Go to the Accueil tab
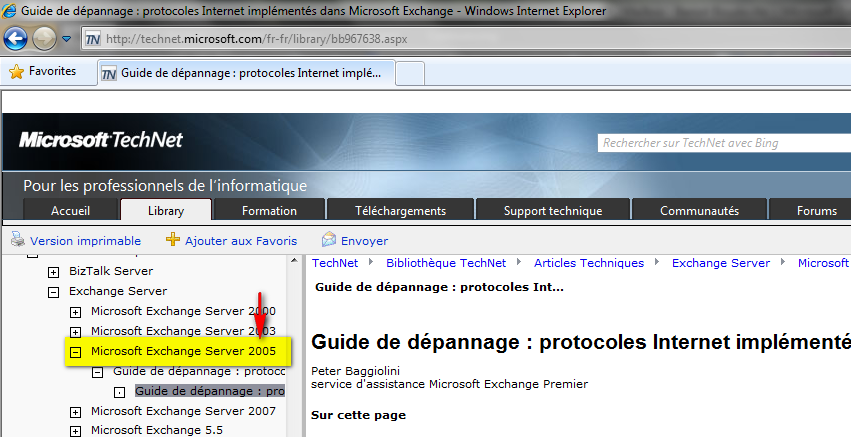This screenshot has width=851, height=437. pyautogui.click(x=71, y=211)
